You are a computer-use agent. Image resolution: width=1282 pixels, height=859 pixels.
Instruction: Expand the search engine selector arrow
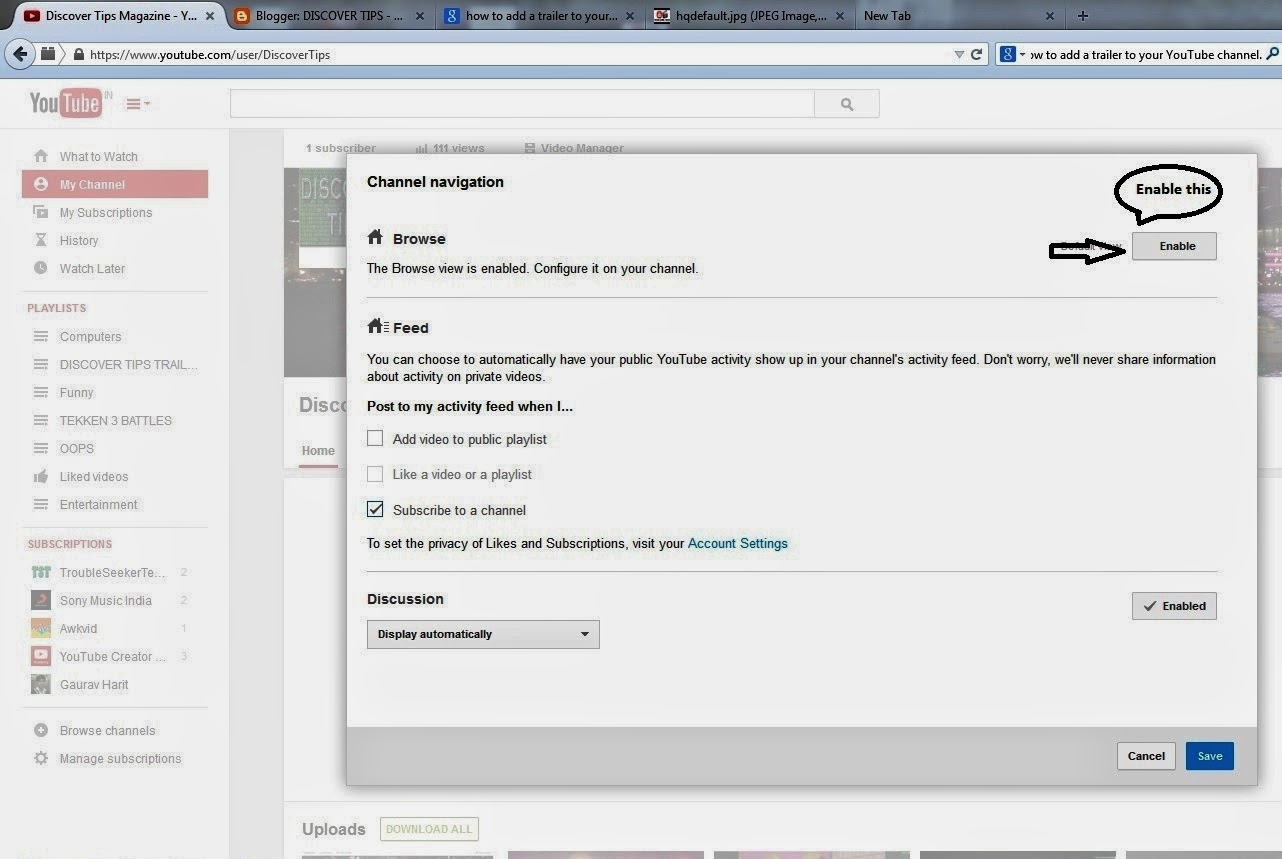click(x=1022, y=55)
